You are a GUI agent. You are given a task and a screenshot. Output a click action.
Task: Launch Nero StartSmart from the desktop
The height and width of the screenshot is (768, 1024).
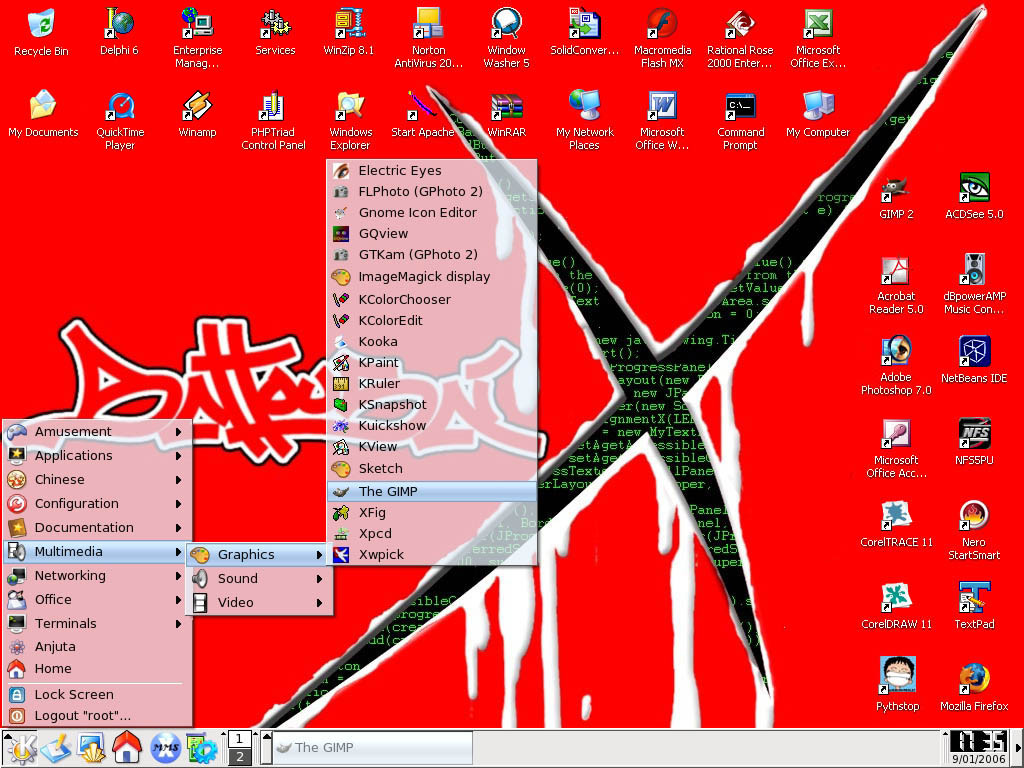[x=974, y=530]
